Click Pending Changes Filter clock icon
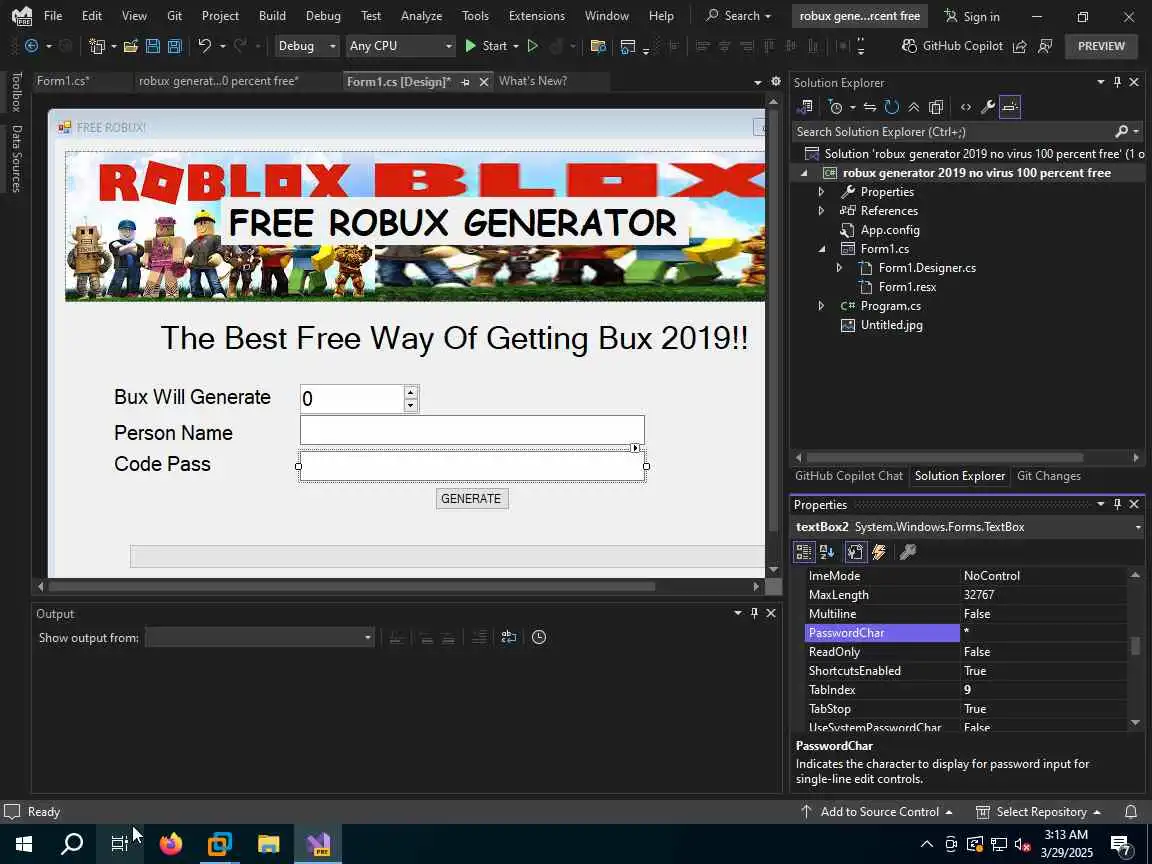Screen dimensions: 1152x864 tap(835, 107)
